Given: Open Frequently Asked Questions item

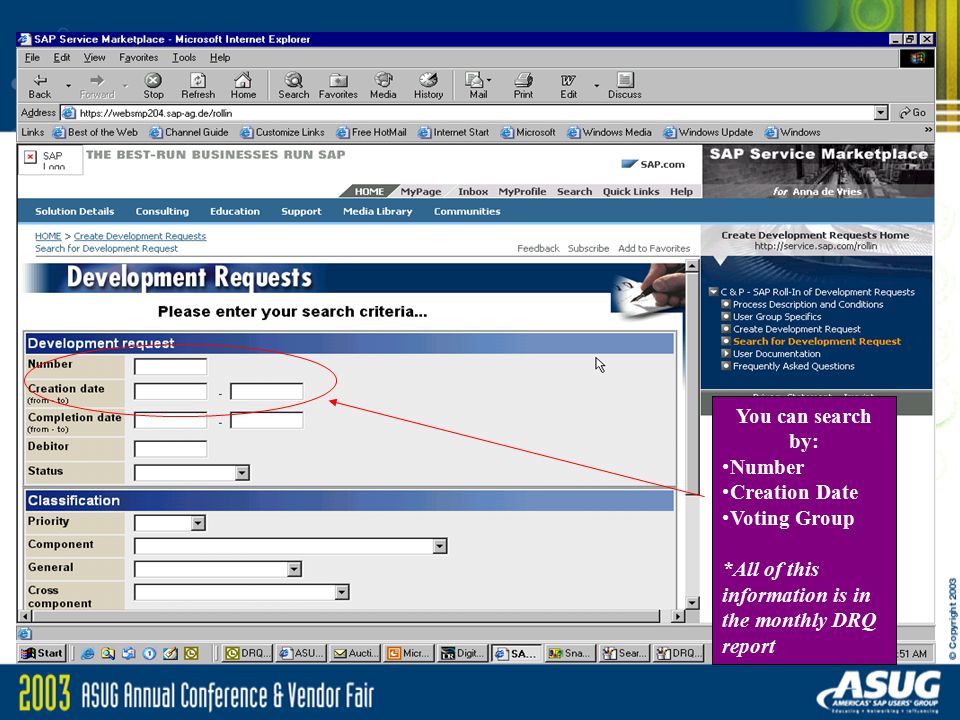Looking at the screenshot, I should tap(793, 366).
